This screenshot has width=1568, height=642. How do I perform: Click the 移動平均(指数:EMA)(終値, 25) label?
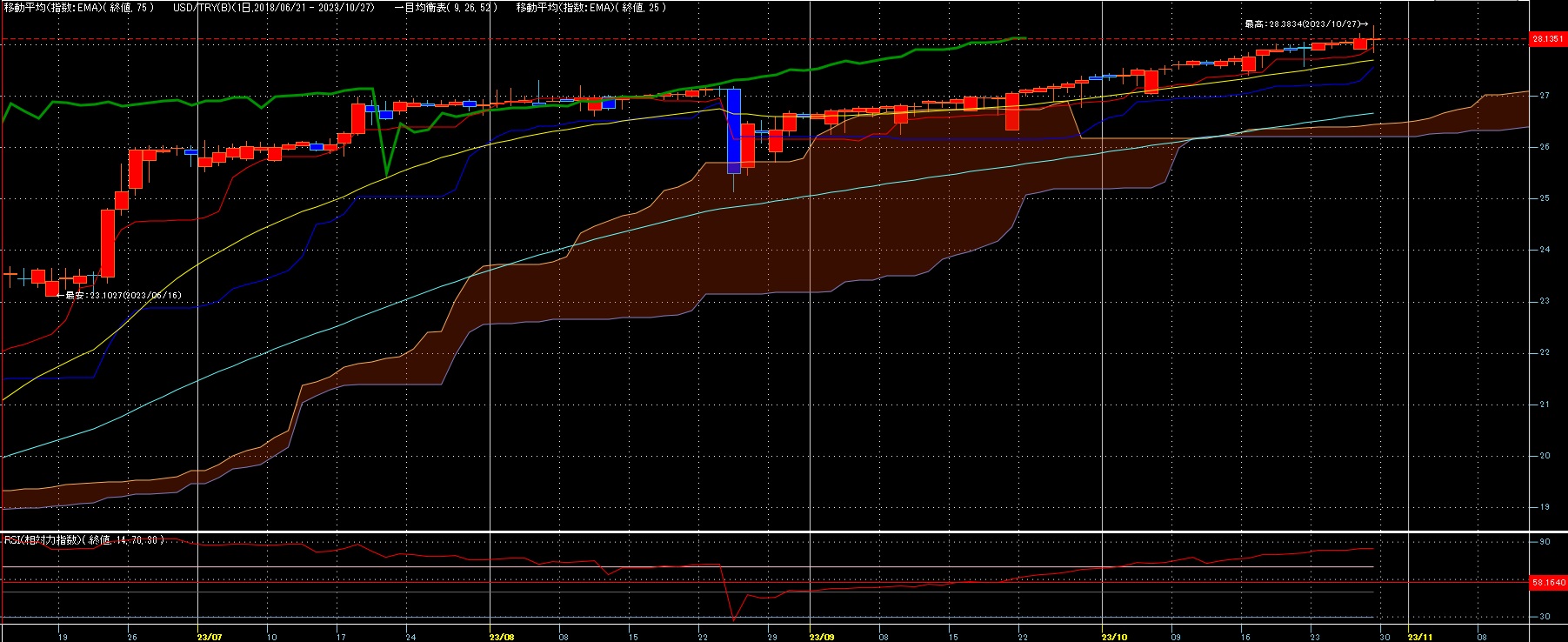[x=591, y=7]
